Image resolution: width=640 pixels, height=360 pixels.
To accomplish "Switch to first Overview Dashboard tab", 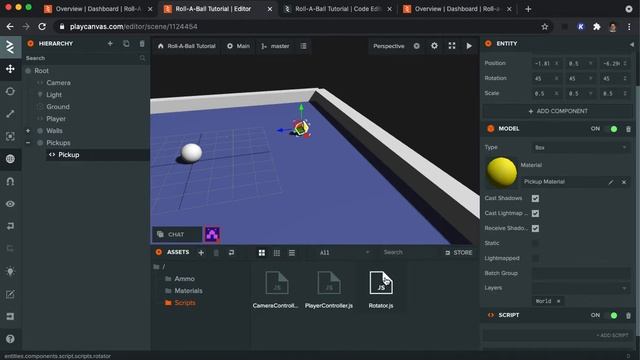I will [98, 9].
